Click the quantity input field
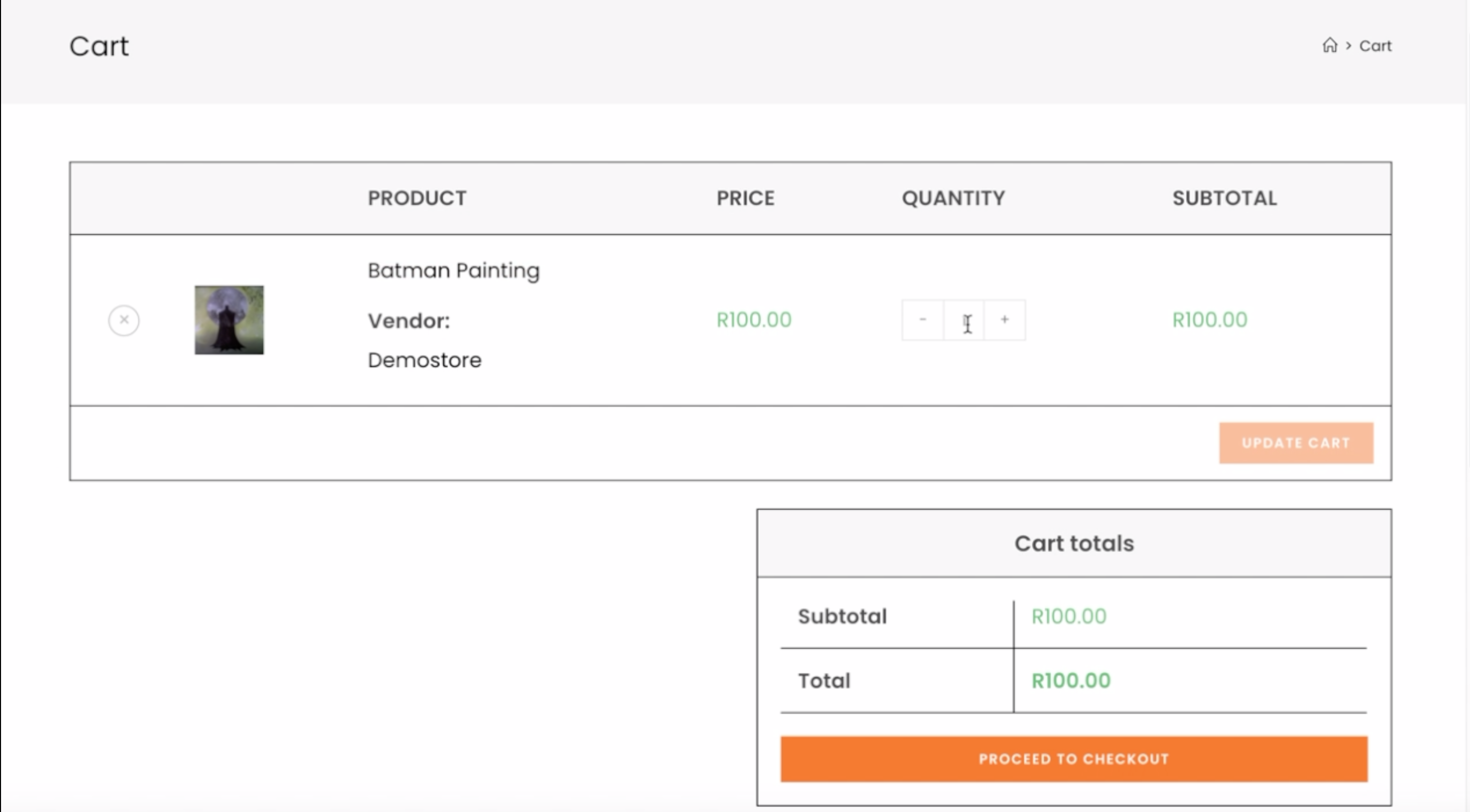The height and width of the screenshot is (812, 1470). (x=963, y=320)
